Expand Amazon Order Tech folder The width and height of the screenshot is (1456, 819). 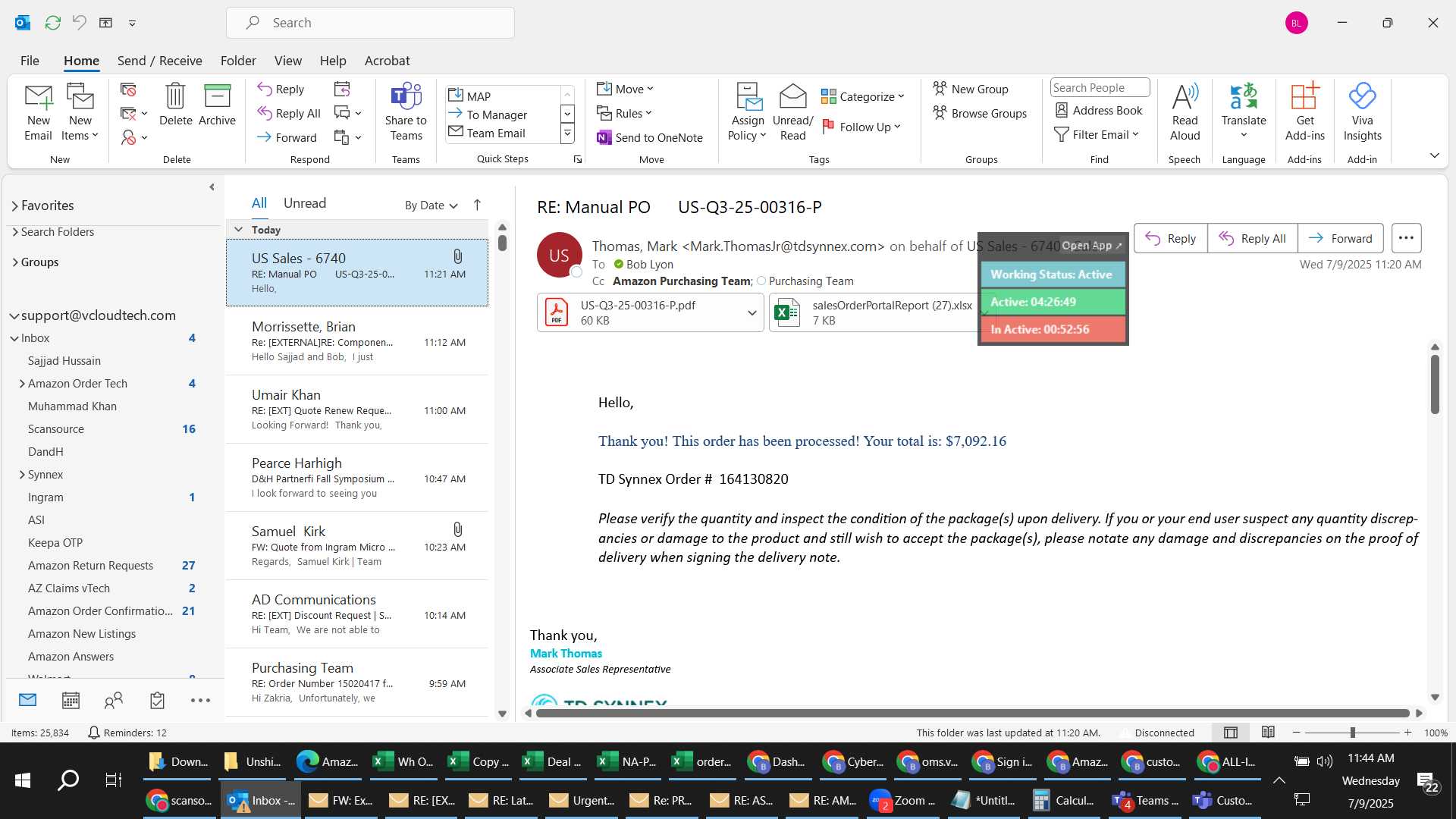[x=22, y=384]
